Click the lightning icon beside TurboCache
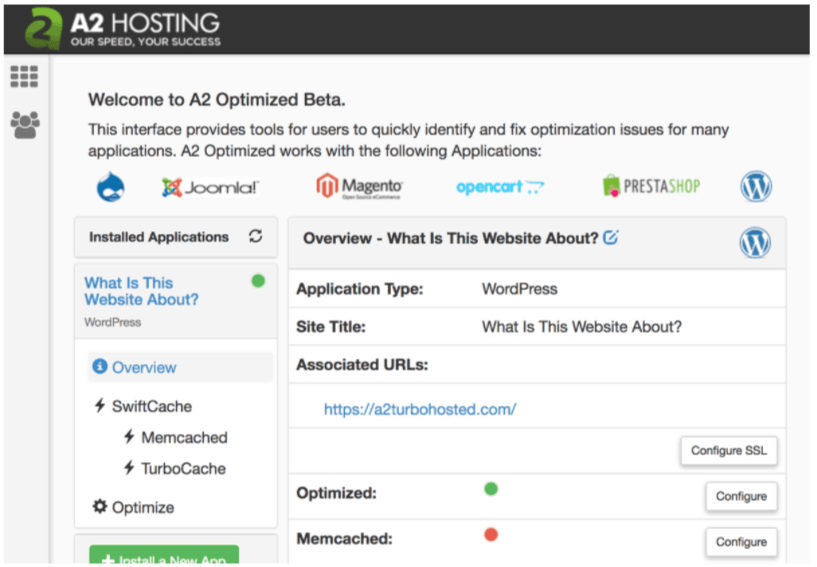The width and height of the screenshot is (817, 567). click(x=129, y=467)
